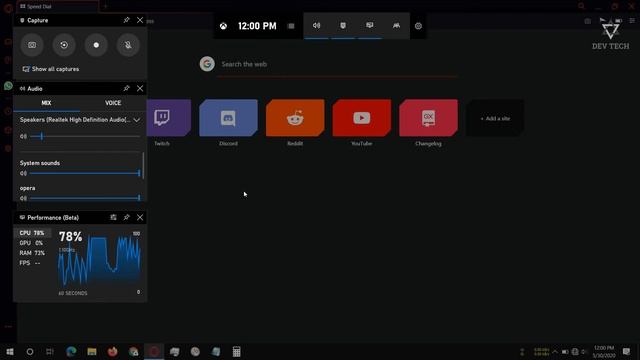Toggle the microphone while recording
Screen dimensions: 640x360
[128, 45]
